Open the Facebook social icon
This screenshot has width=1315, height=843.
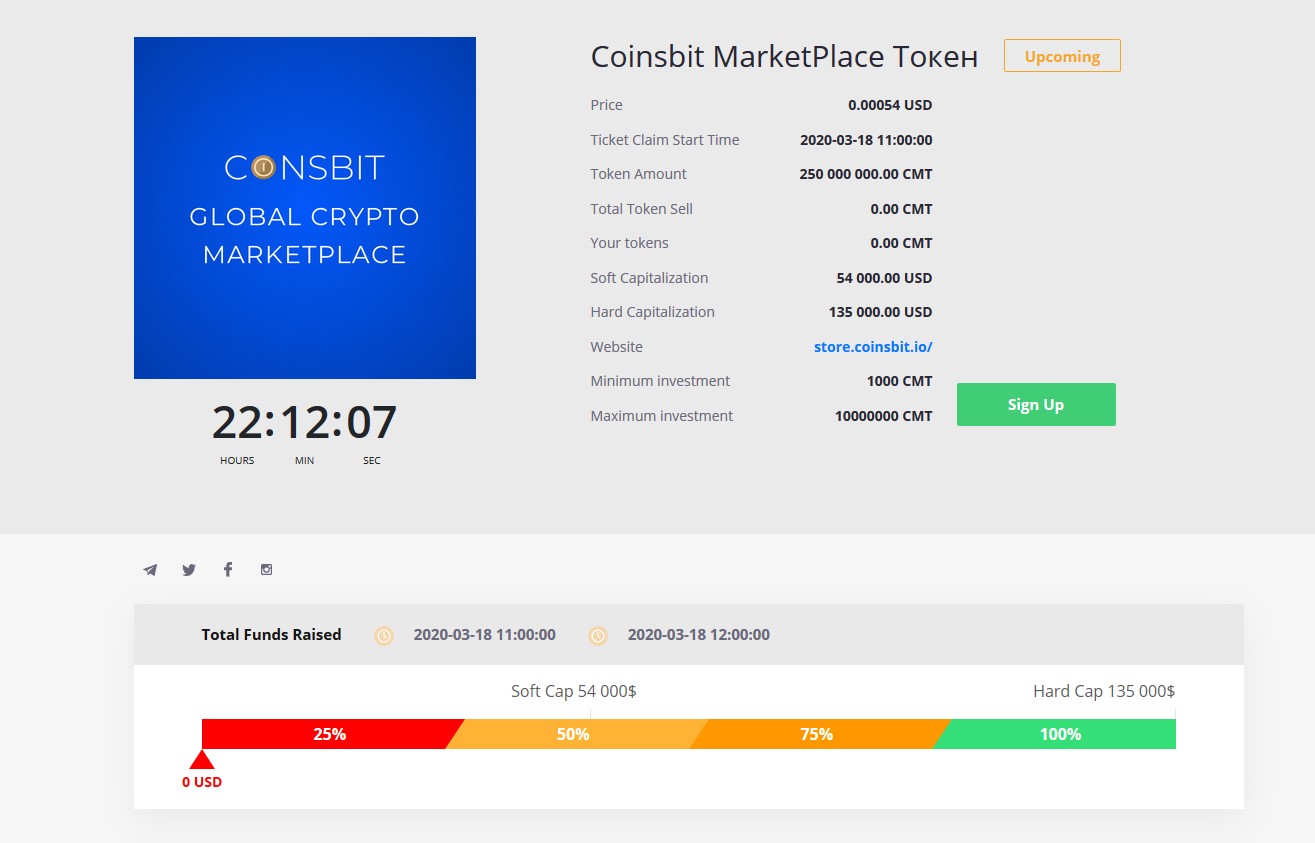coord(228,569)
